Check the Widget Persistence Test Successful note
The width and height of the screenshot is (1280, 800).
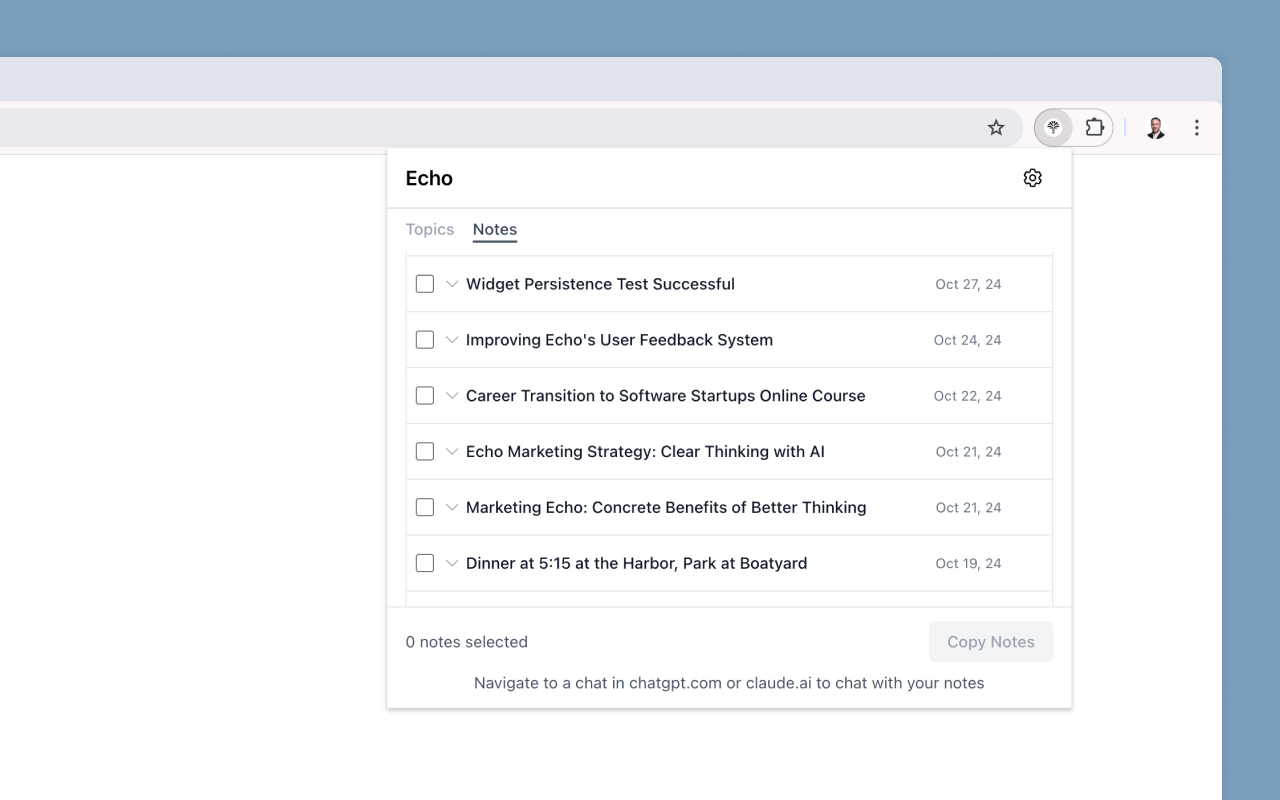point(425,284)
